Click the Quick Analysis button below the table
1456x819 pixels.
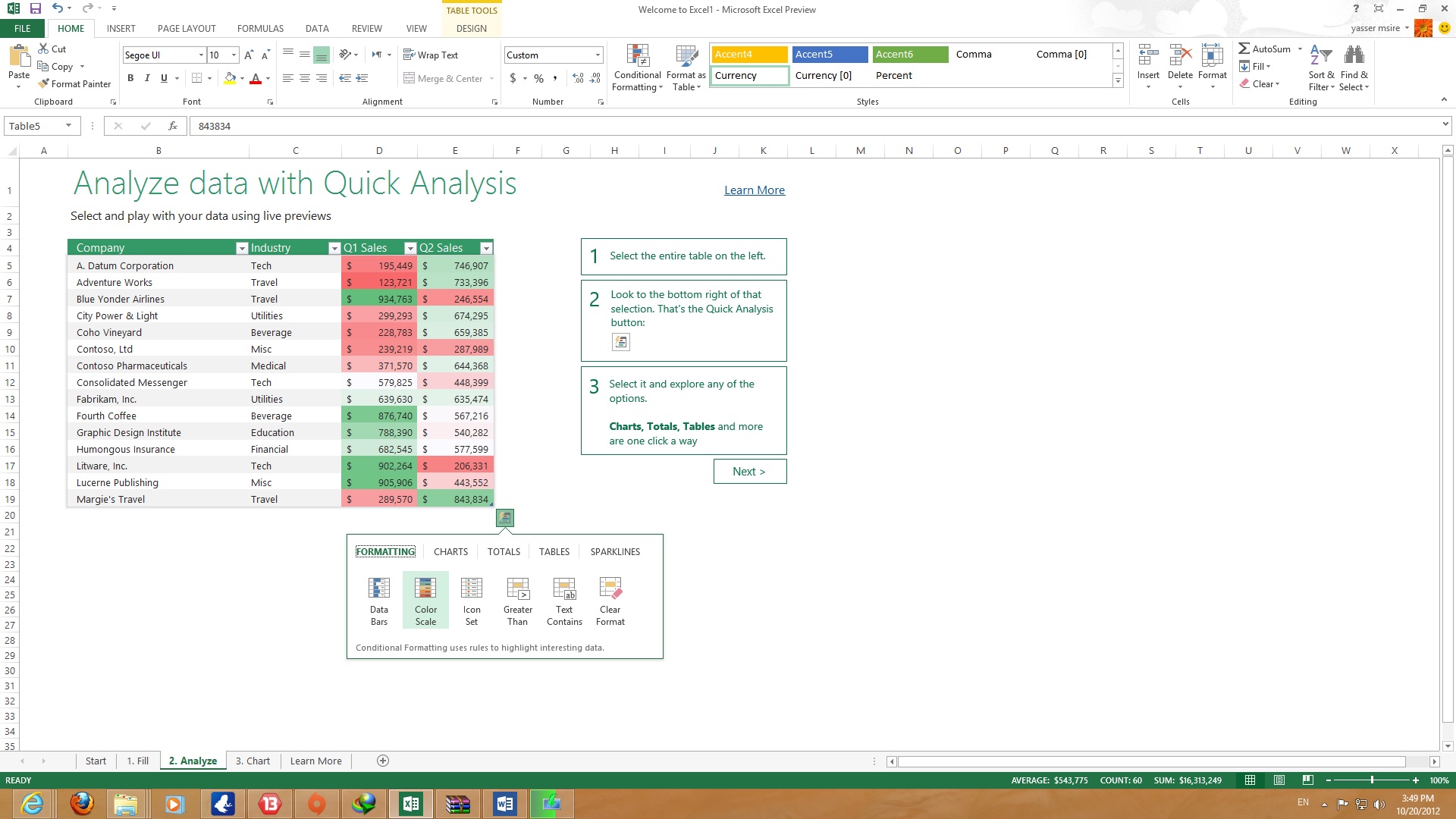tap(504, 517)
